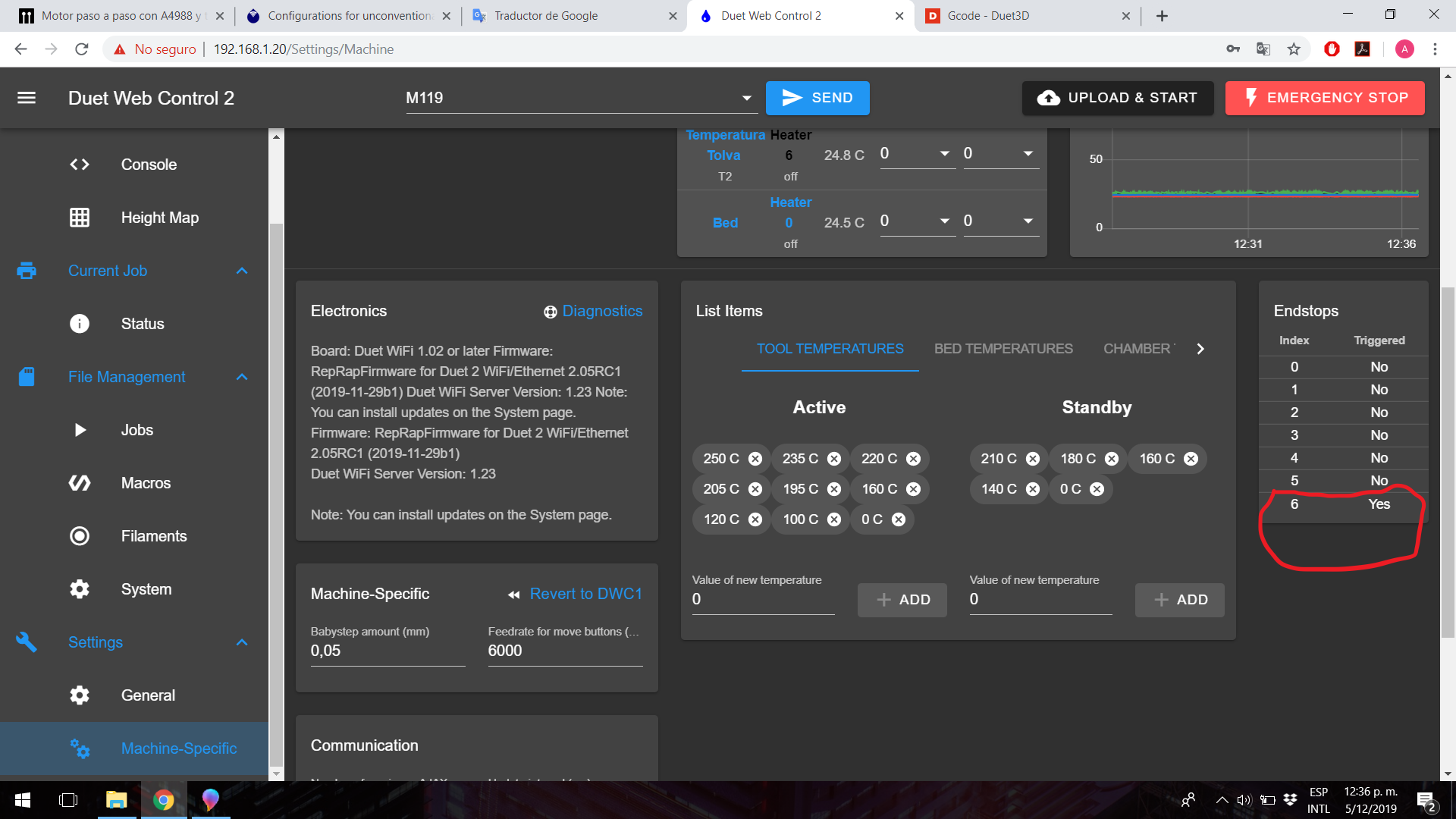Collapse the Settings section

242,642
